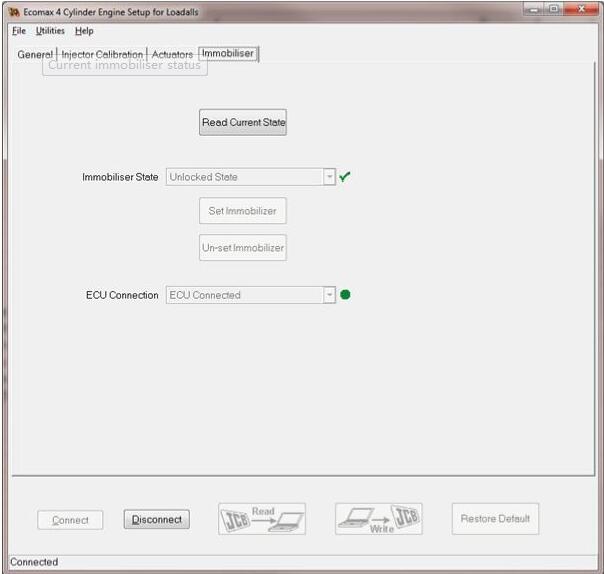Click the Set Immobilizer button
The height and width of the screenshot is (574, 604).
click(243, 211)
